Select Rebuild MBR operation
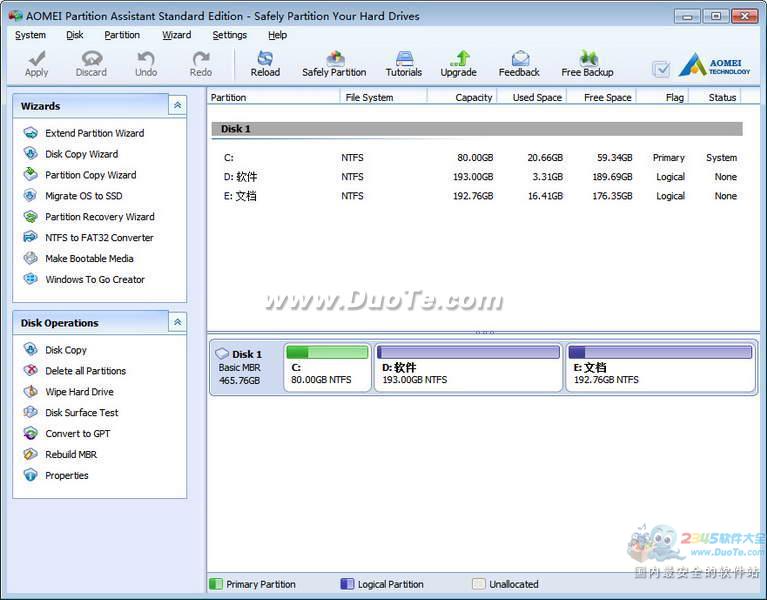Viewport: 767px width, 600px height. coord(71,454)
